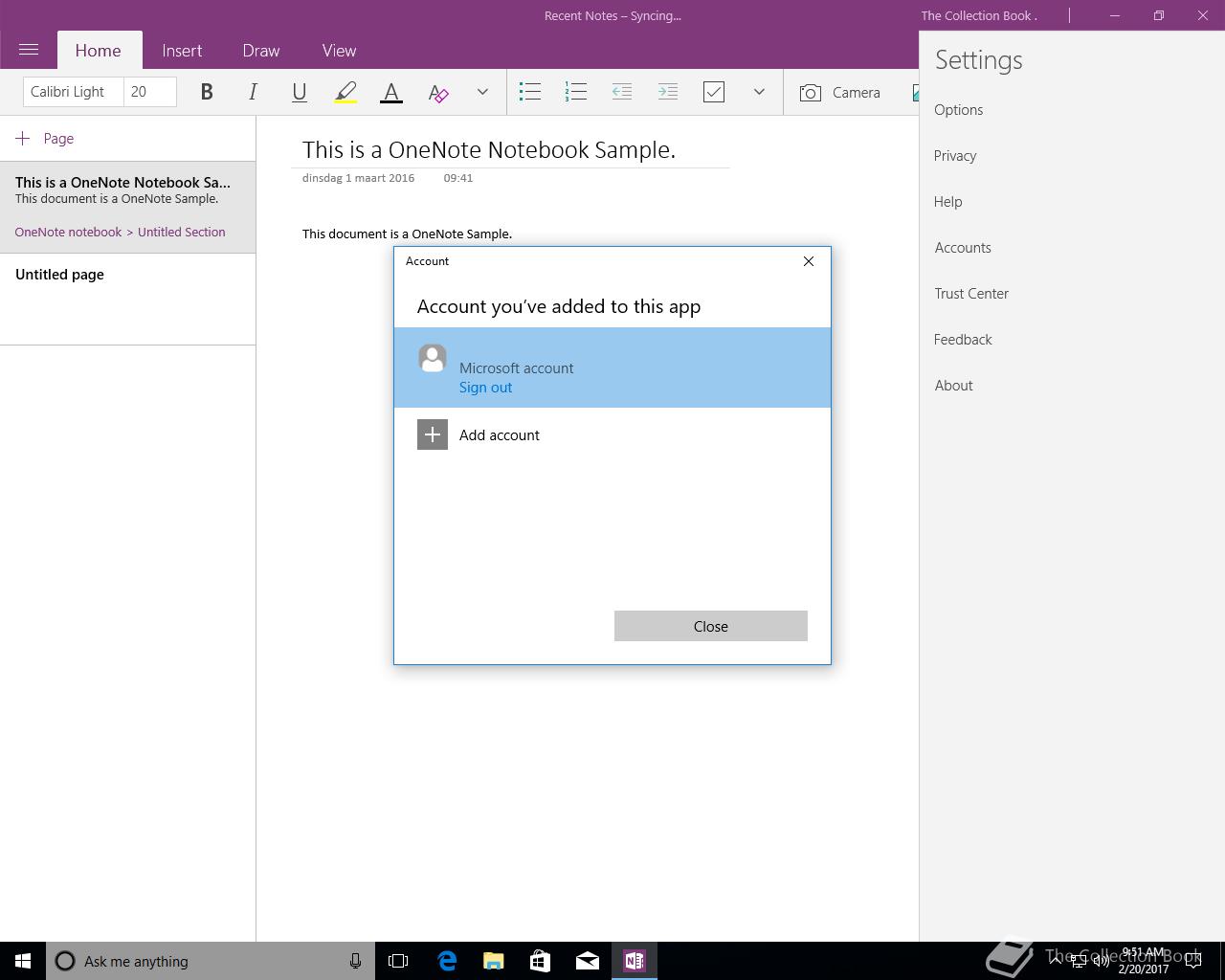This screenshot has height=980, width=1225.
Task: Open Help in Settings
Action: pyautogui.click(x=948, y=202)
